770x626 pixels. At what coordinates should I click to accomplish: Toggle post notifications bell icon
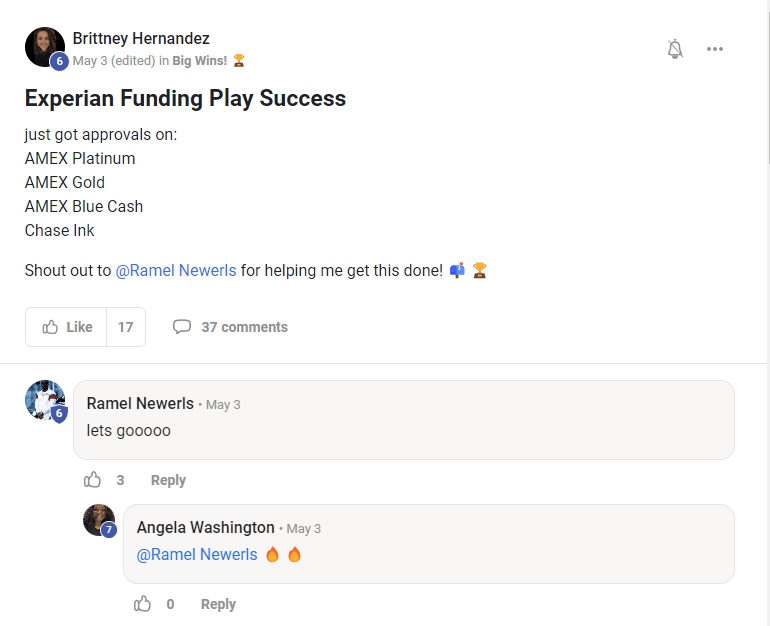(675, 49)
